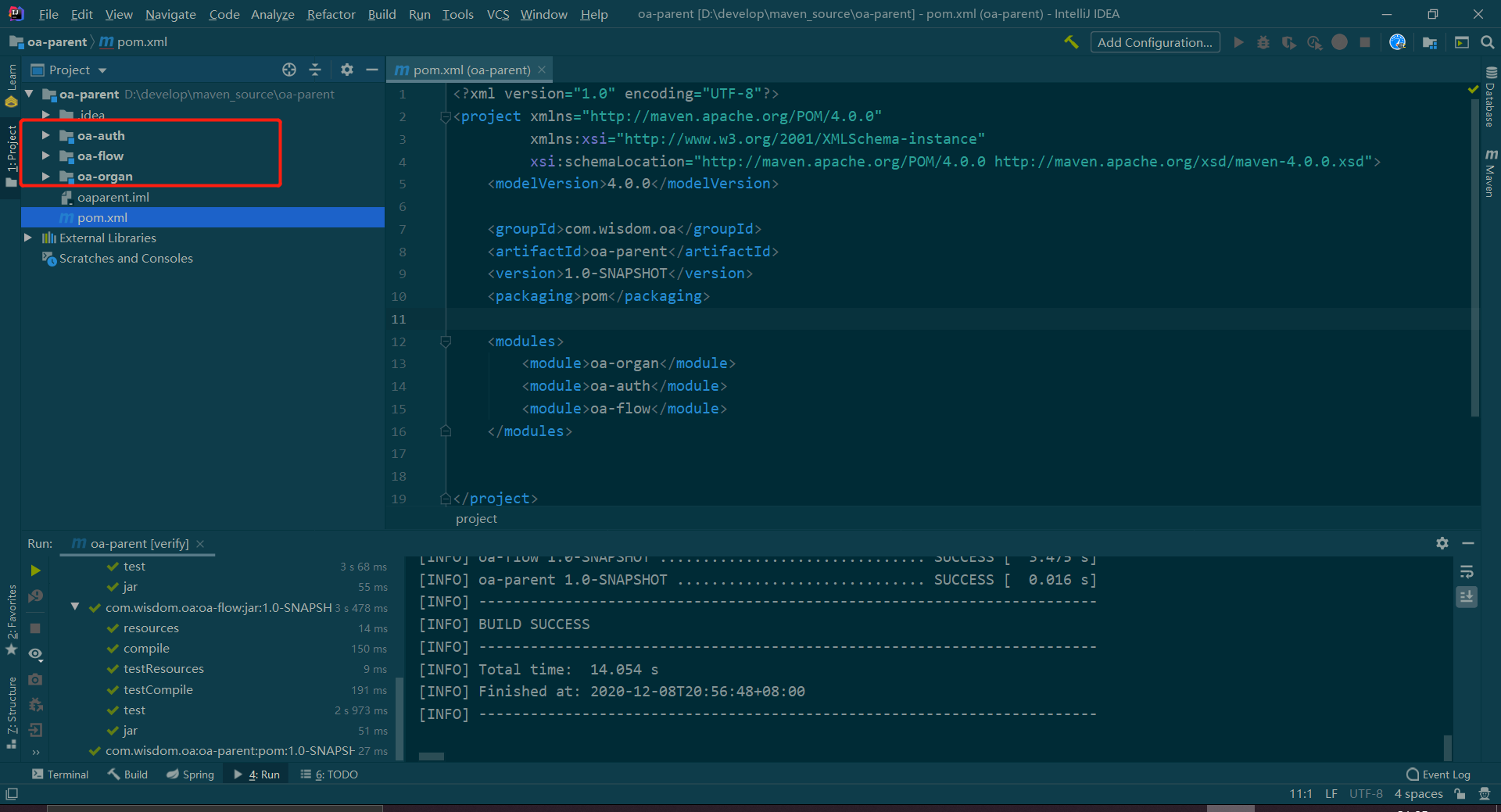Screen dimensions: 1501x812
Task: Open the File menu
Action: tap(48, 14)
